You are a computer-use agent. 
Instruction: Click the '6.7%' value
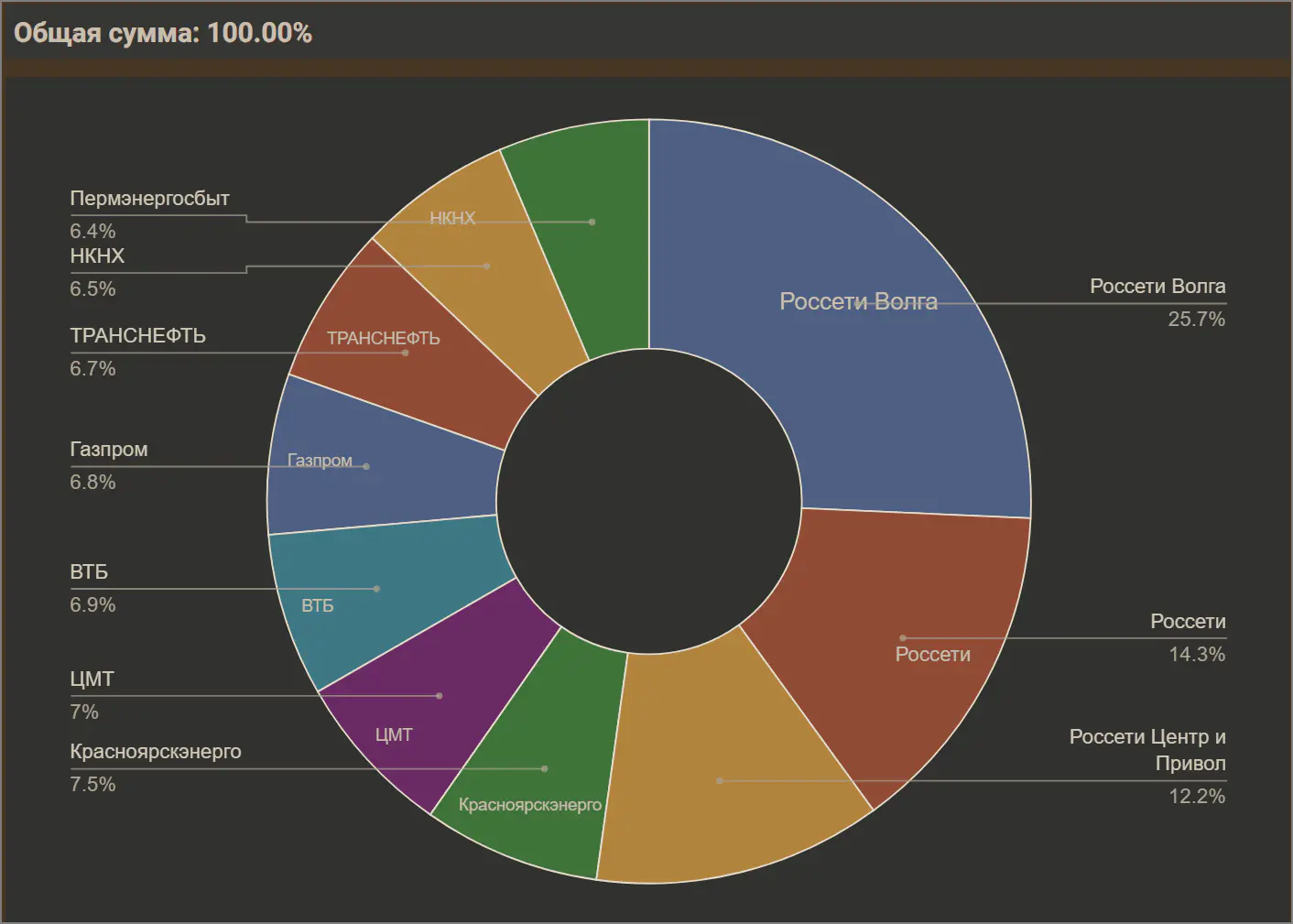92,368
